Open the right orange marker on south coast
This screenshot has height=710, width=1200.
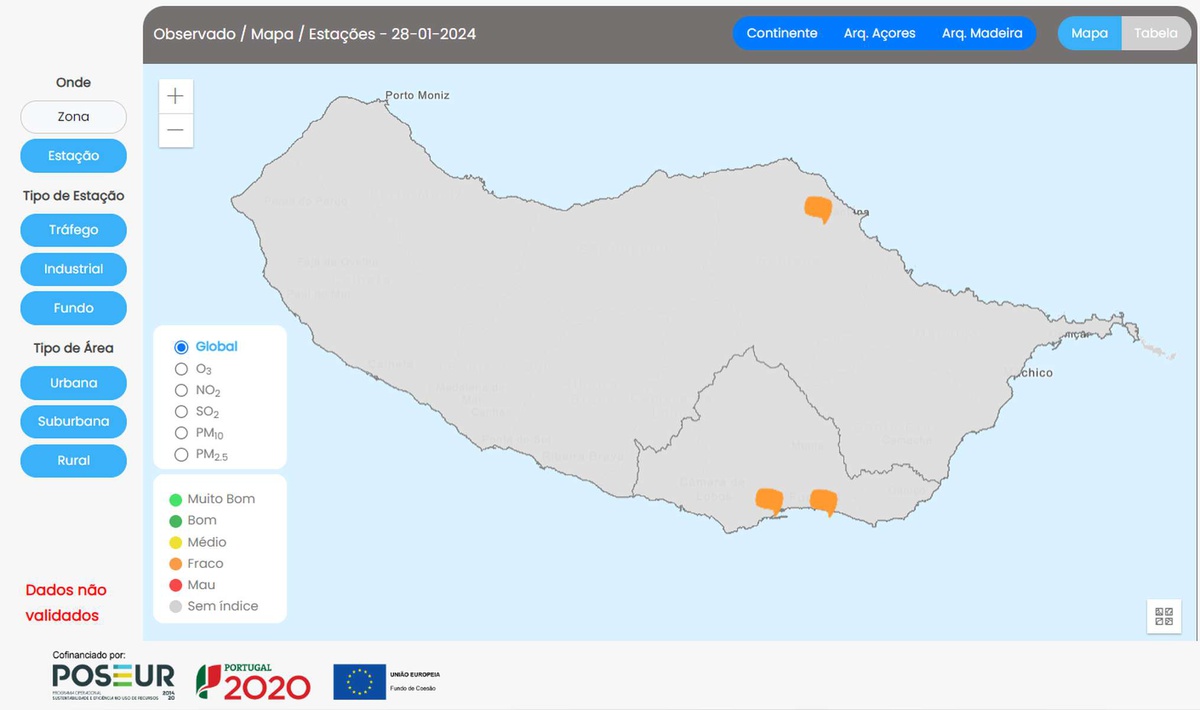click(x=823, y=500)
